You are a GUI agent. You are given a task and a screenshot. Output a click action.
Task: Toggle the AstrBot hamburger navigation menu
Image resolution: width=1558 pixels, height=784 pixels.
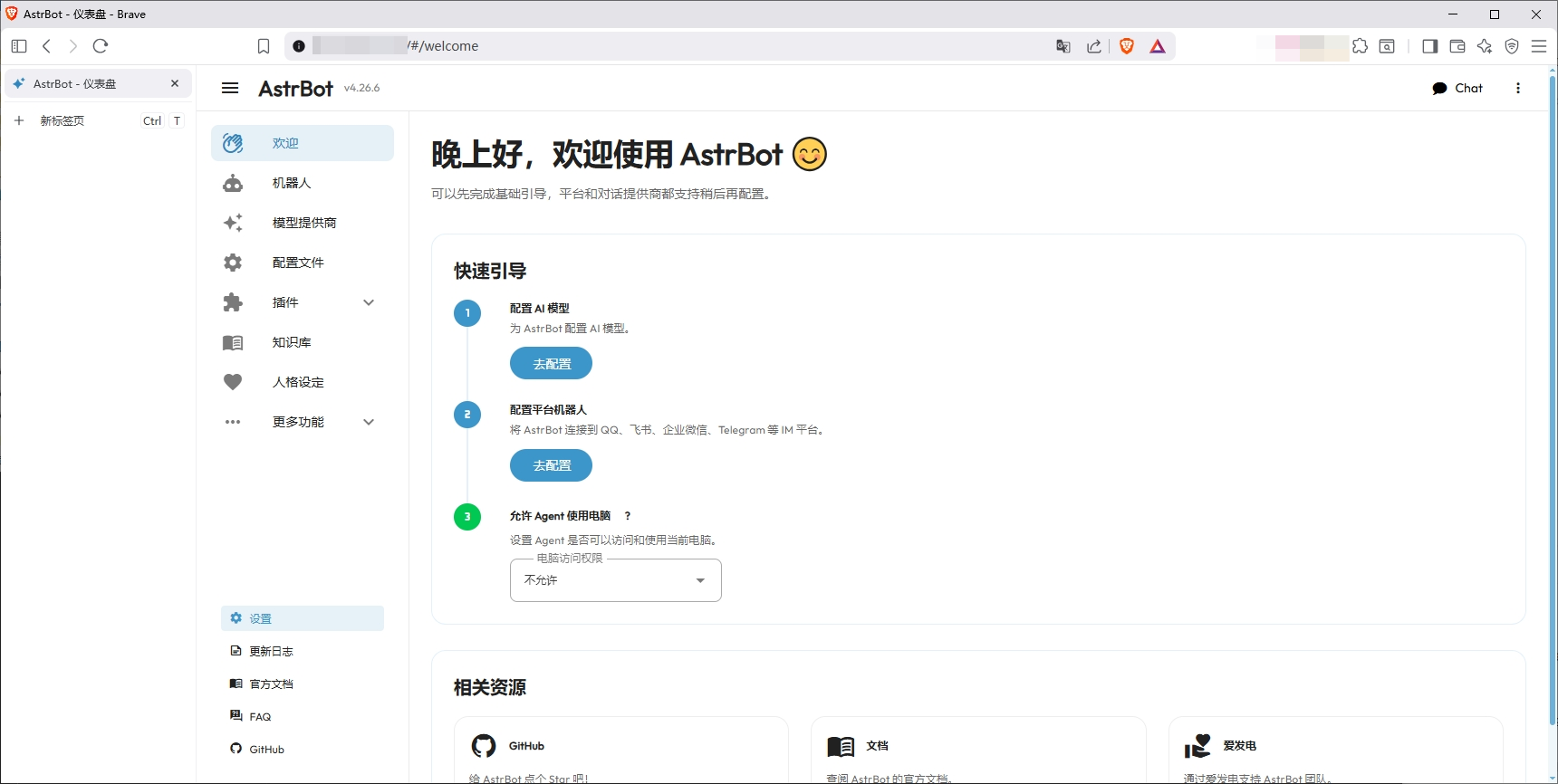coord(230,88)
